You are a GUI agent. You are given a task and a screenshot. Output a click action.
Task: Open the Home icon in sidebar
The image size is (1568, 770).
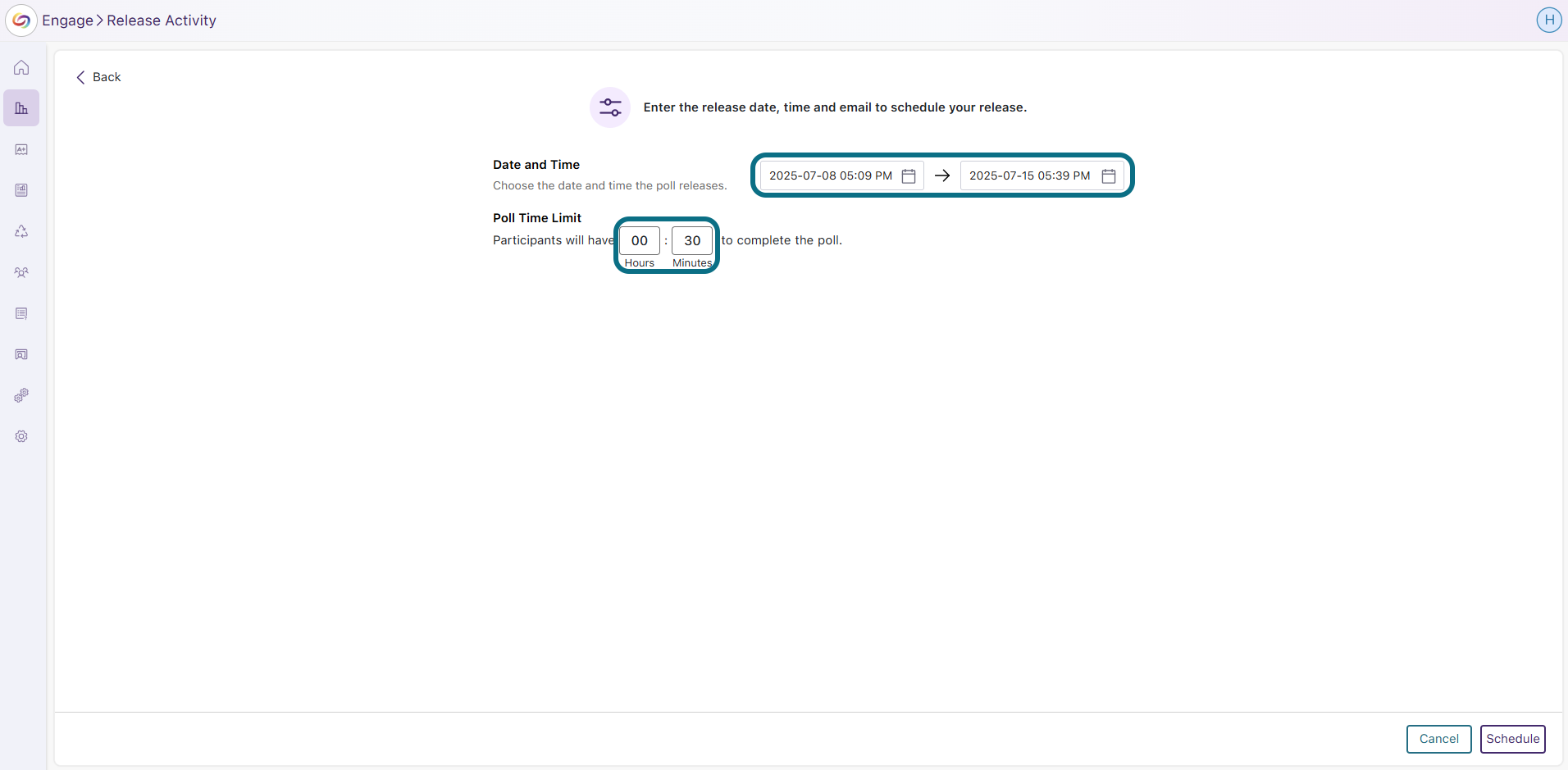pos(21,67)
